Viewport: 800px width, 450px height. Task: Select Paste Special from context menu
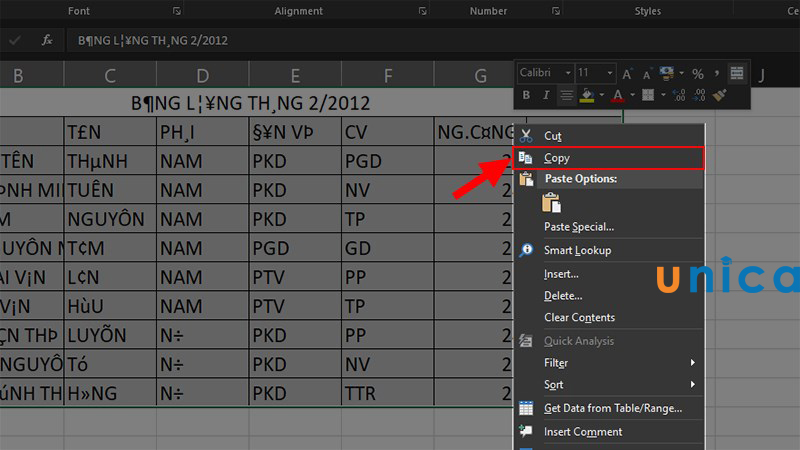[578, 227]
